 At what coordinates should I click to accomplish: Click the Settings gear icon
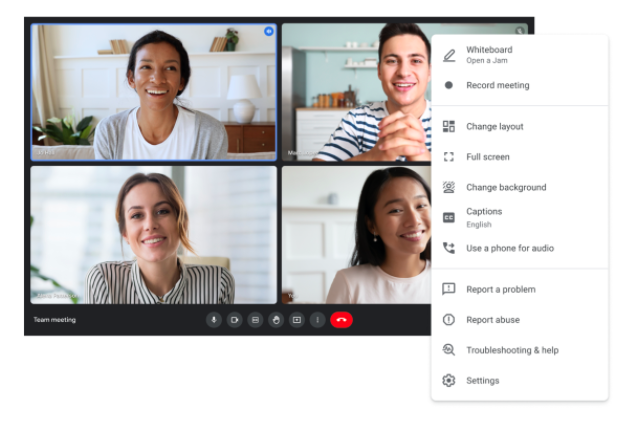click(x=449, y=380)
